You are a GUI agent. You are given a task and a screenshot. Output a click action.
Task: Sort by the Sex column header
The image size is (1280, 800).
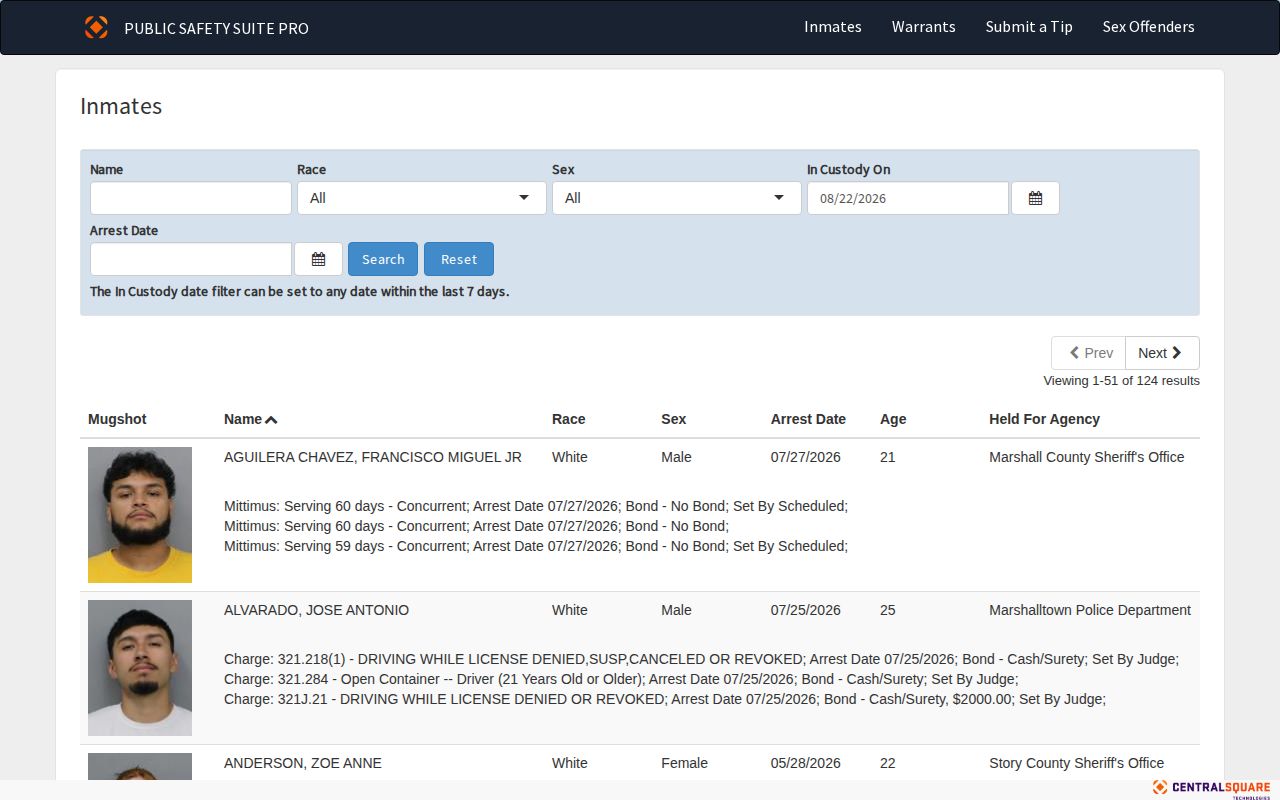pos(674,419)
